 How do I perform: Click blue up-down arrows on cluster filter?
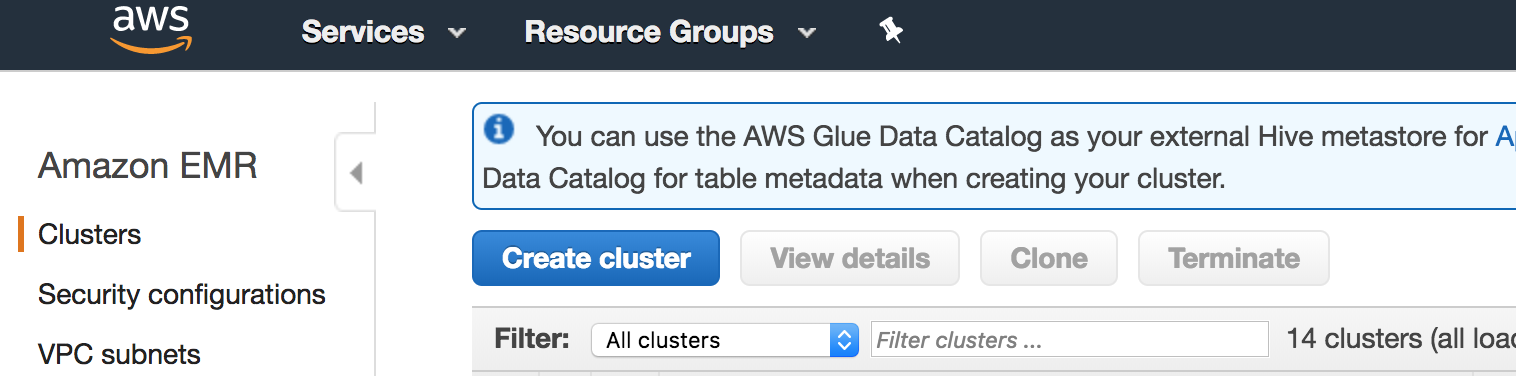click(845, 340)
